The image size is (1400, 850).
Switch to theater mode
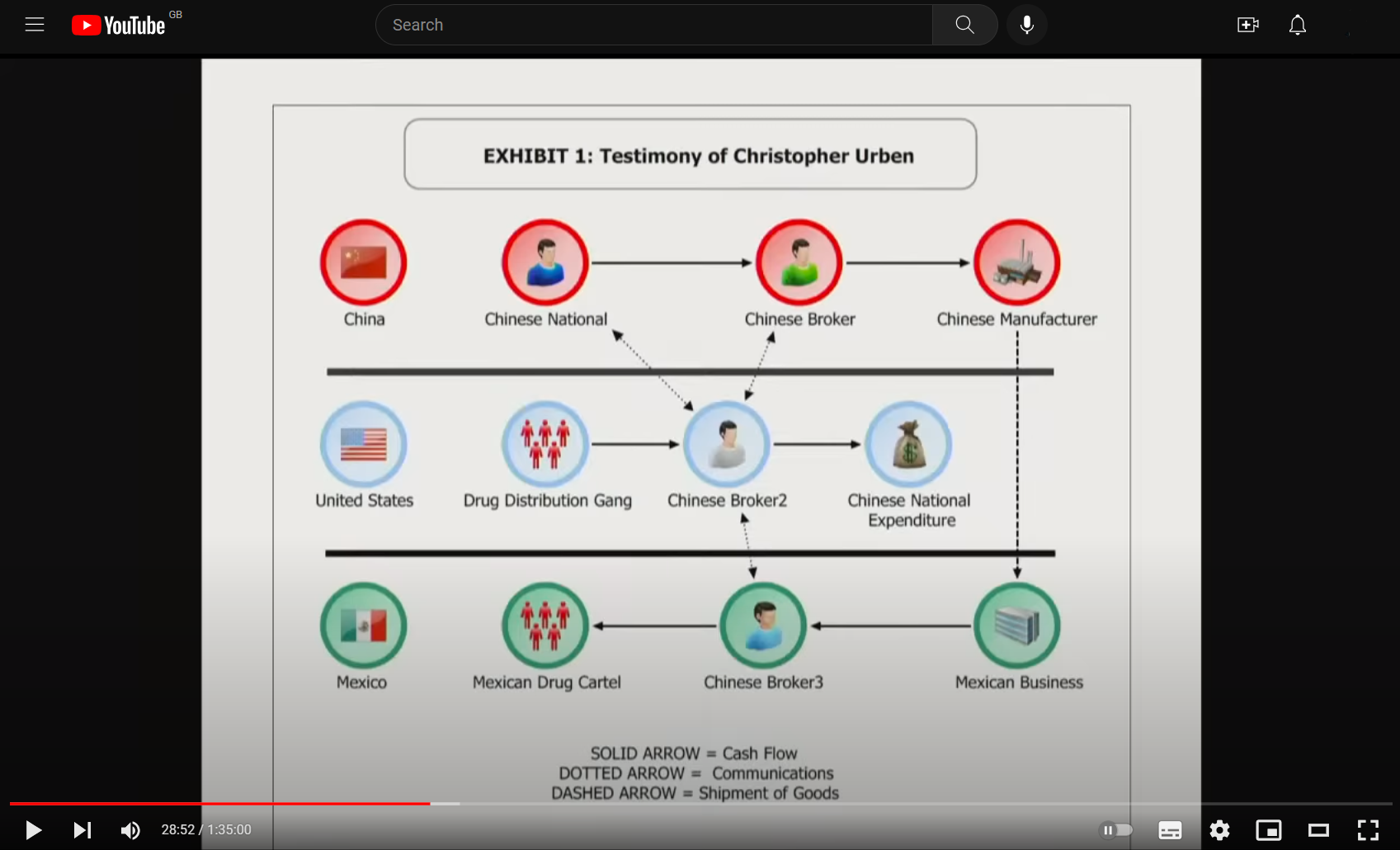(1318, 830)
